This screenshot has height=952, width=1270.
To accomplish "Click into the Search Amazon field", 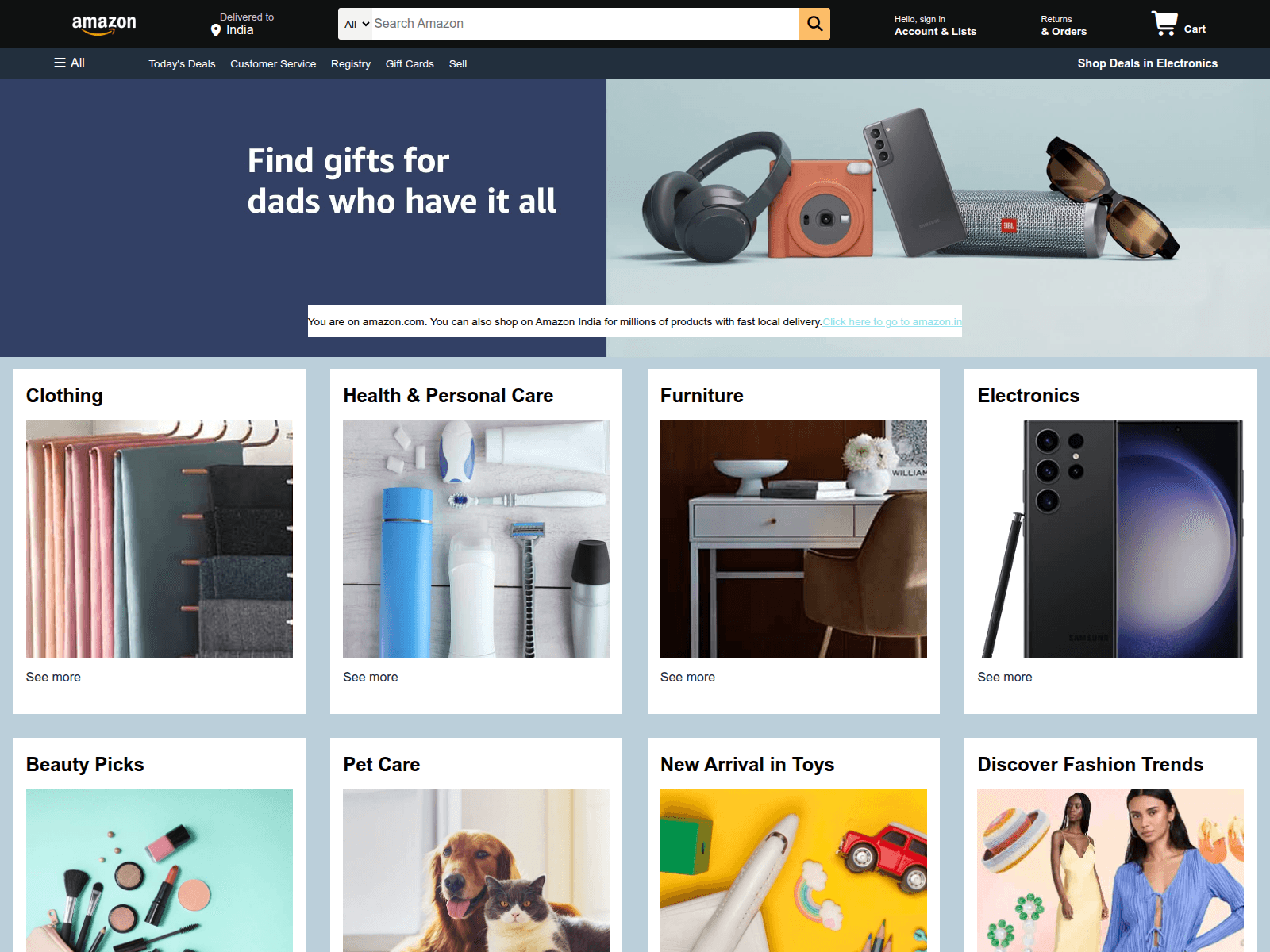I will (x=585, y=24).
